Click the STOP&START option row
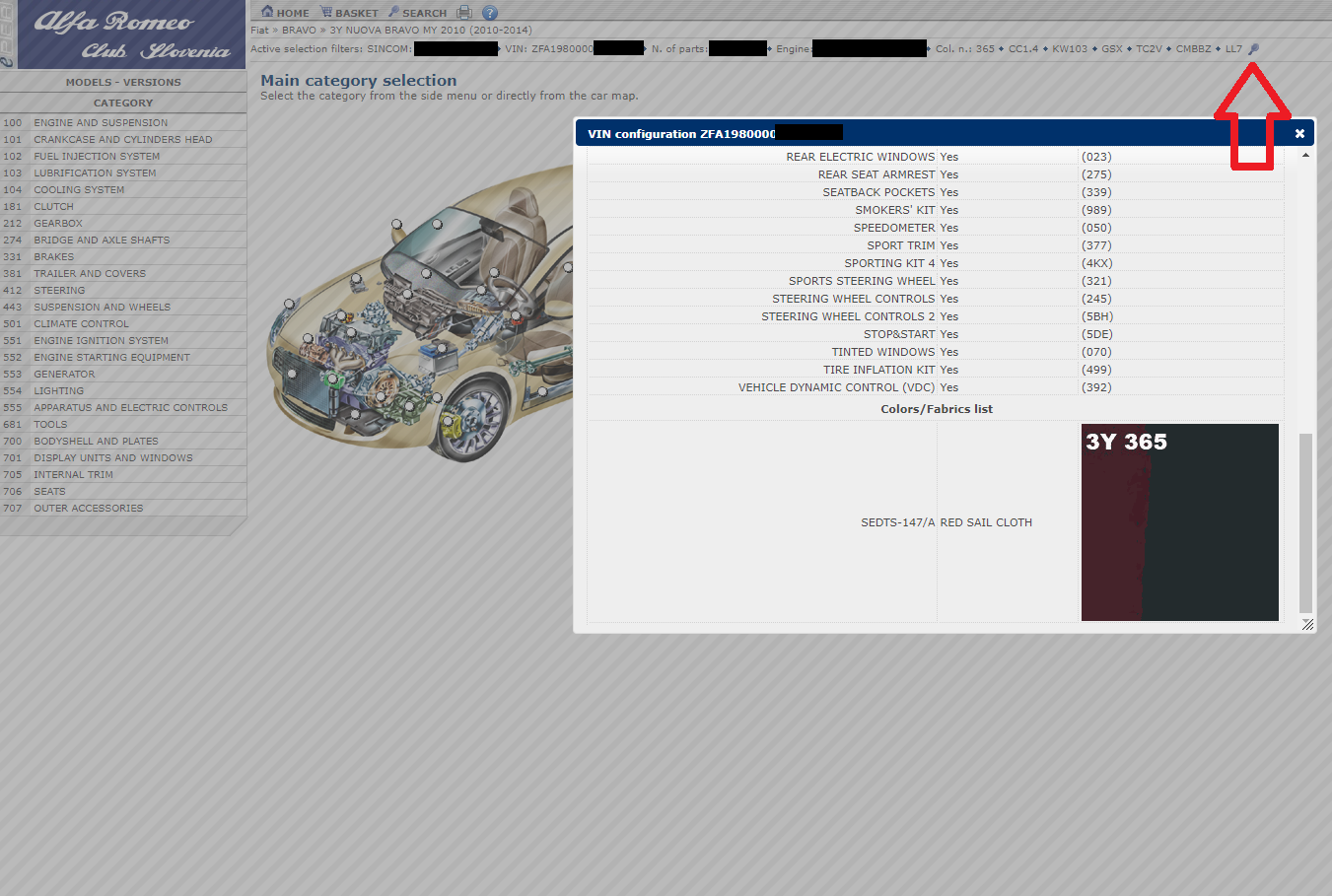1332x896 pixels. pyautogui.click(x=937, y=334)
